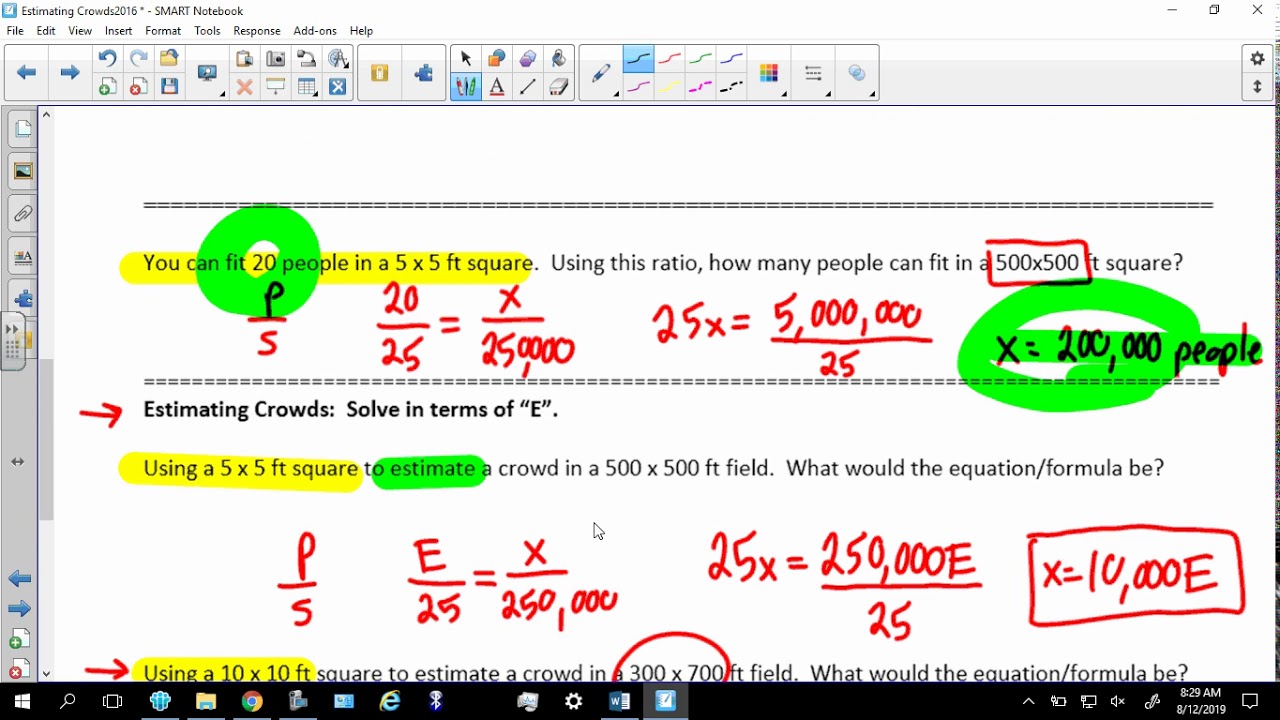This screenshot has width=1280, height=720.
Task: Go to previous page using toolbar arrow
Action: pyautogui.click(x=27, y=72)
